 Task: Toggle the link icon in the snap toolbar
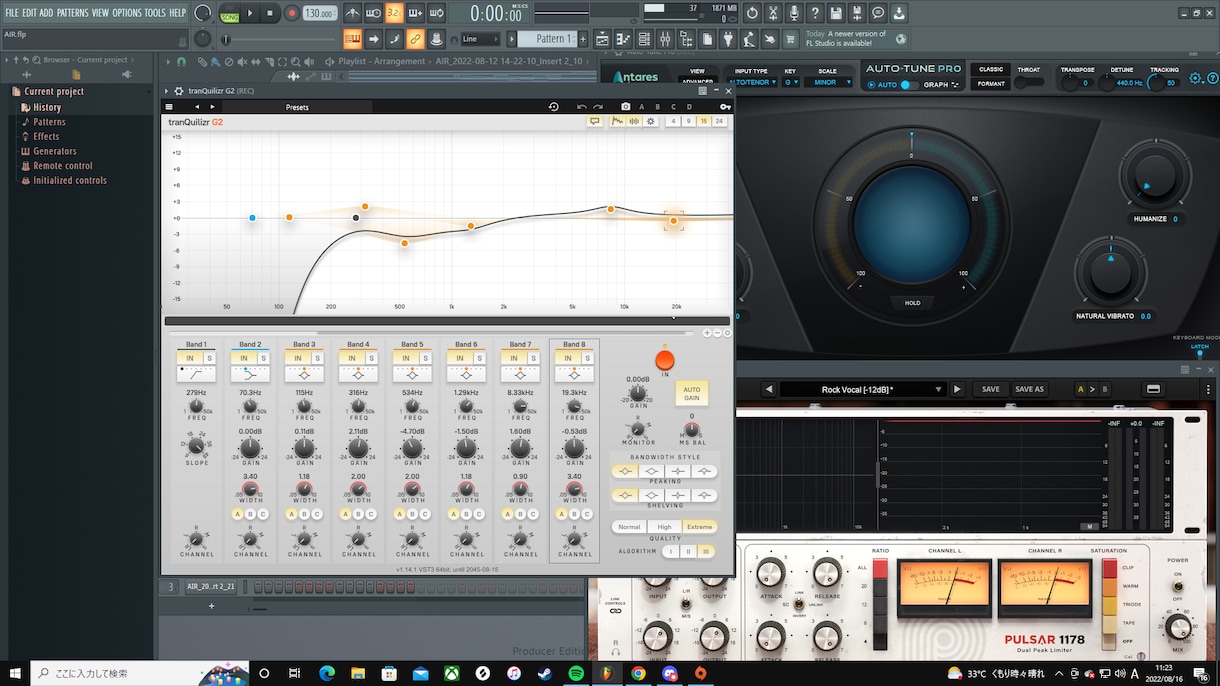(415, 39)
